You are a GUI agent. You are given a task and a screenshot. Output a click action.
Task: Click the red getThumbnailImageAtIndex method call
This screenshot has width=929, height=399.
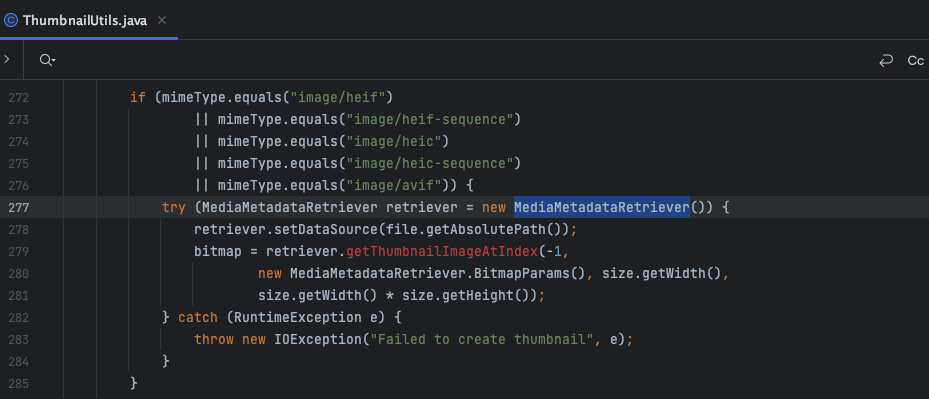point(441,251)
